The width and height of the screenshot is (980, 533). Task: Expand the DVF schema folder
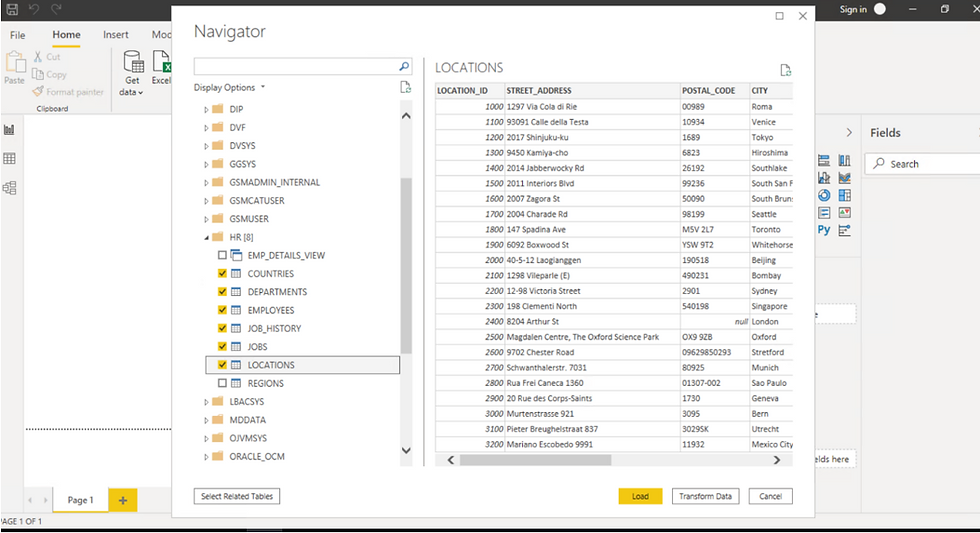(x=206, y=127)
